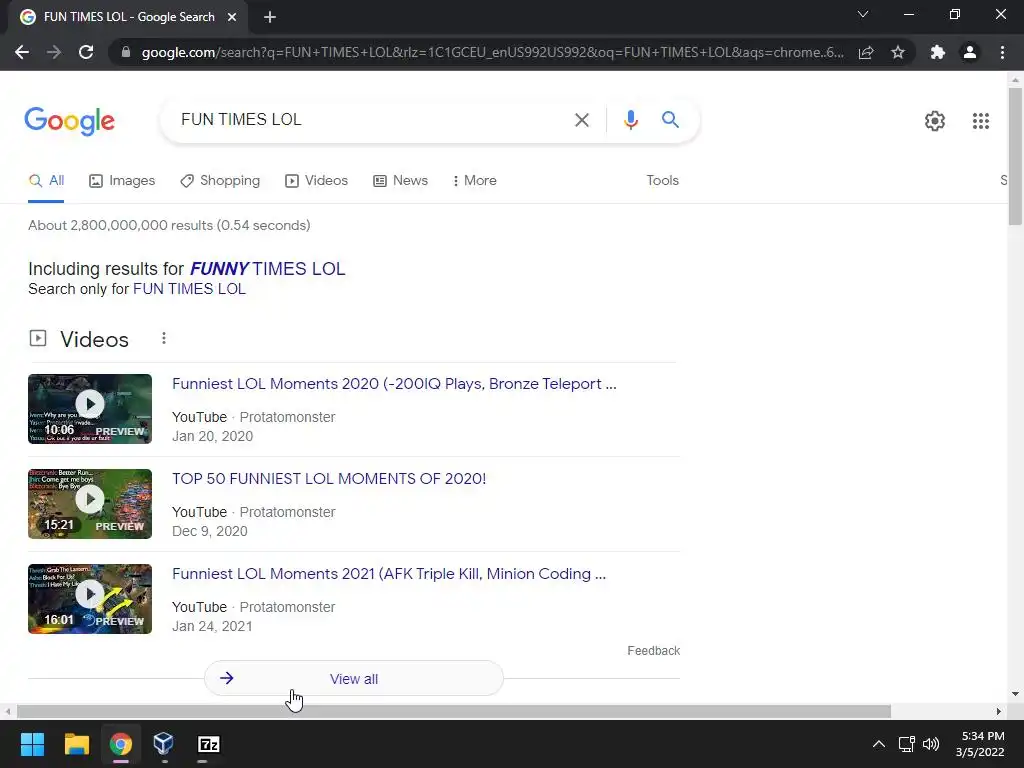Close the FUN TIMES LOL tab
Viewport: 1024px width, 768px height.
click(232, 17)
